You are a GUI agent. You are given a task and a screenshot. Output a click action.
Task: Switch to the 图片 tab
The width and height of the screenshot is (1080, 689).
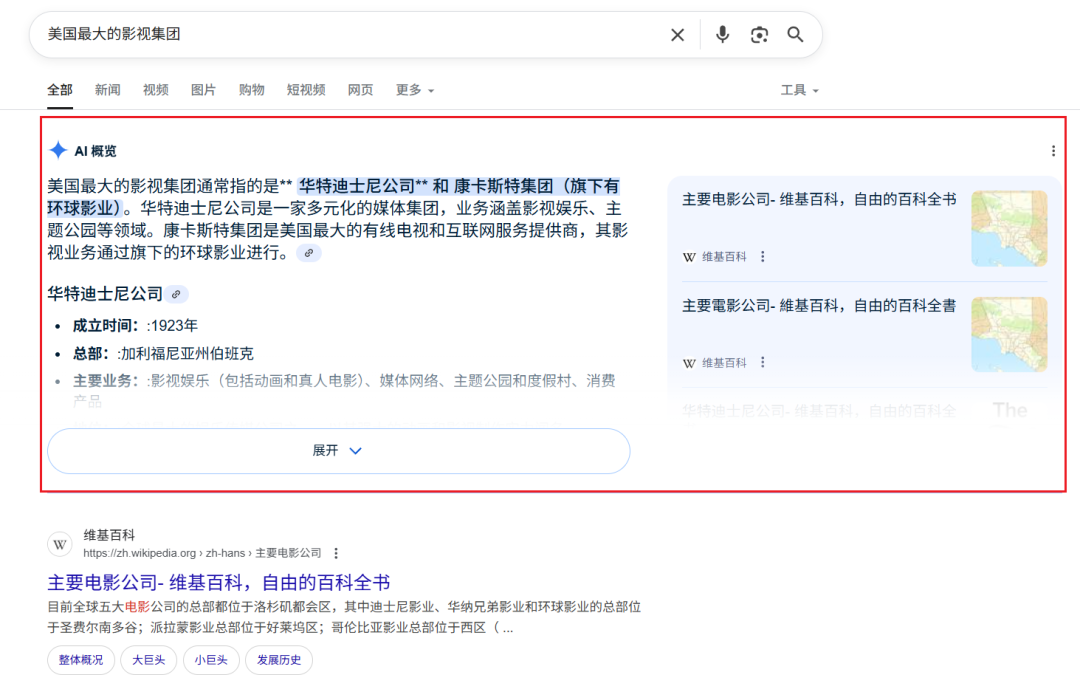[x=203, y=90]
